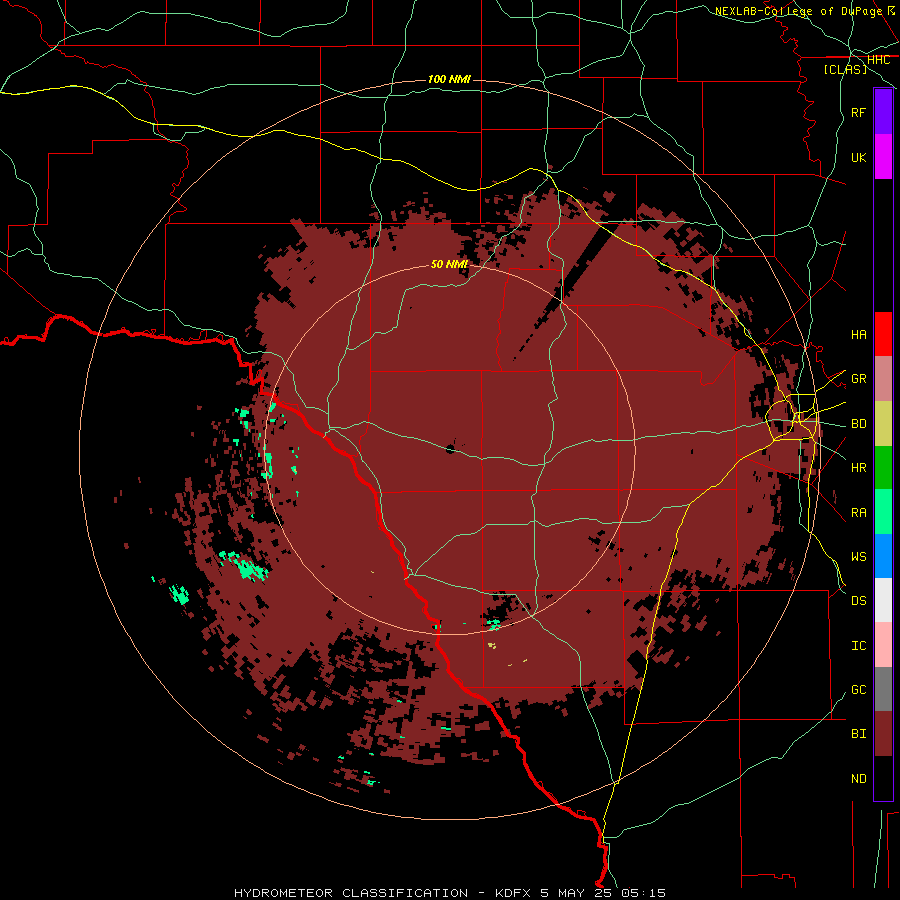
Task: Click the BI legend label
Action: [859, 734]
